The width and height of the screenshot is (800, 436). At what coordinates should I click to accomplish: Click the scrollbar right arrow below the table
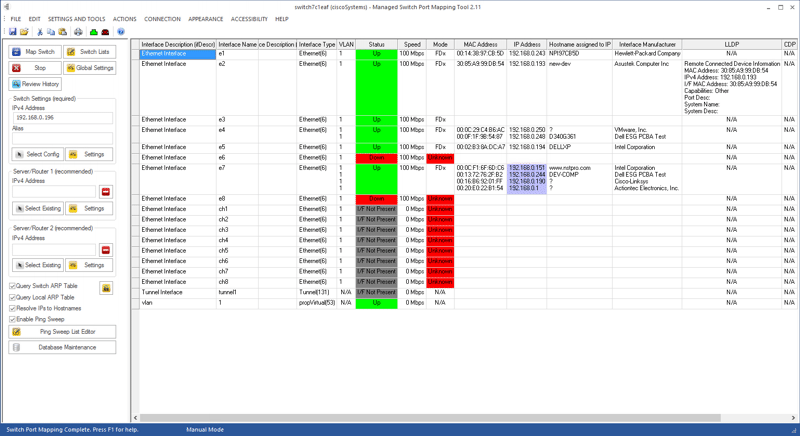[x=793, y=418]
